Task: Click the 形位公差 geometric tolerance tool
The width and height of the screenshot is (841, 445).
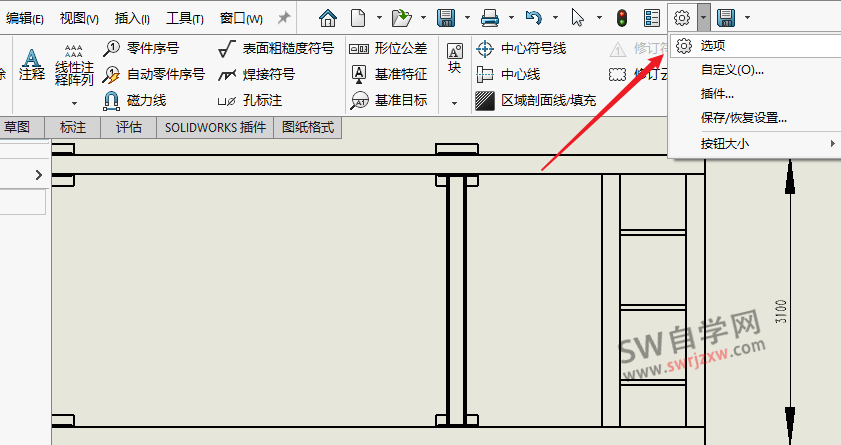Action: coord(388,48)
